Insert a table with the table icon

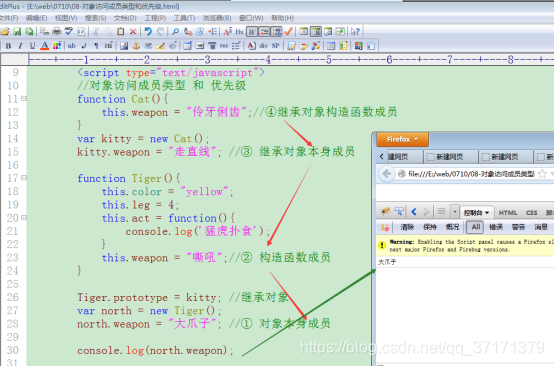188,46
